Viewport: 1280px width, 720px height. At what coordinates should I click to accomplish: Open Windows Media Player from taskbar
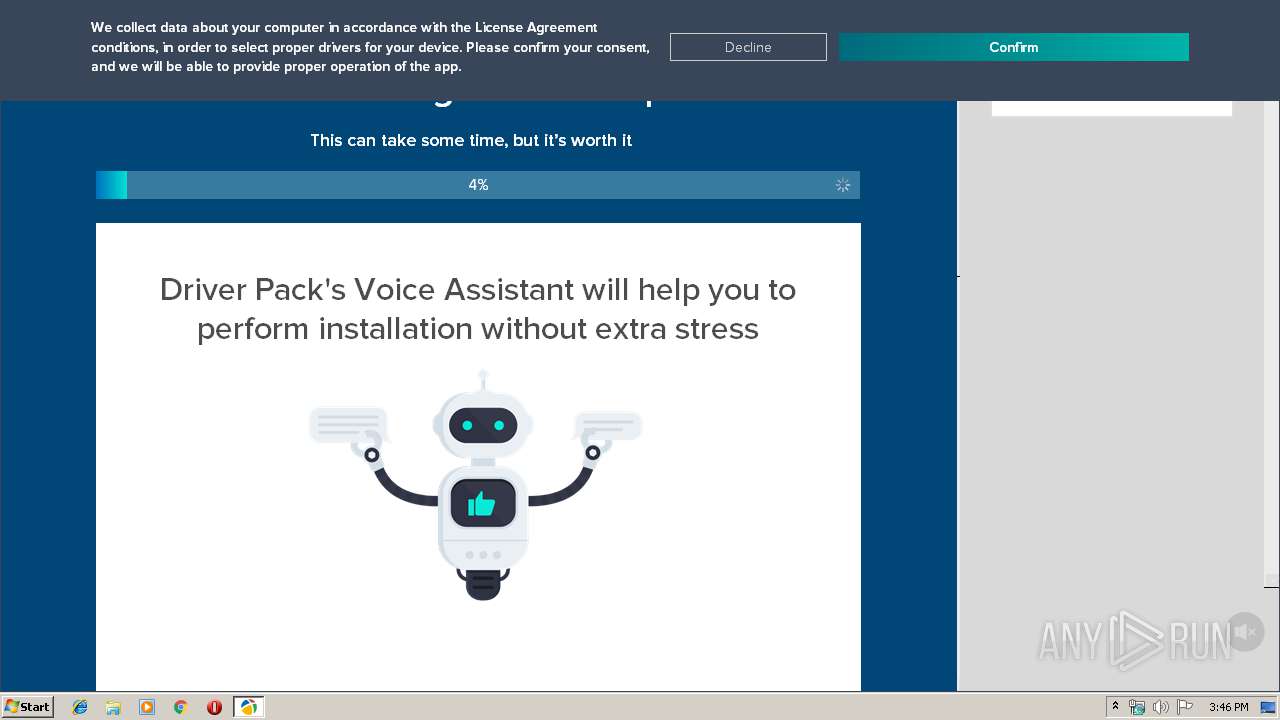(x=147, y=707)
